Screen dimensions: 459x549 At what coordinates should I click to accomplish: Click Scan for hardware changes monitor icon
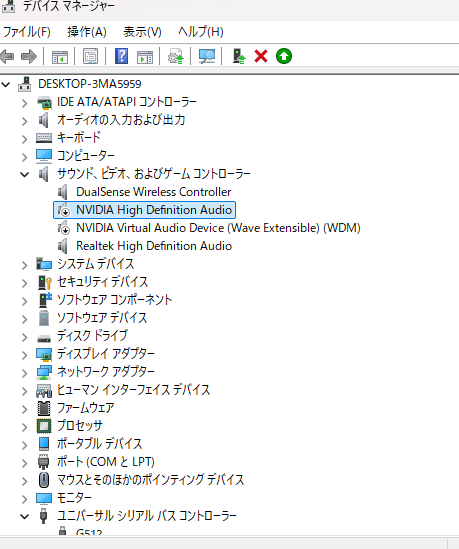pyautogui.click(x=207, y=56)
